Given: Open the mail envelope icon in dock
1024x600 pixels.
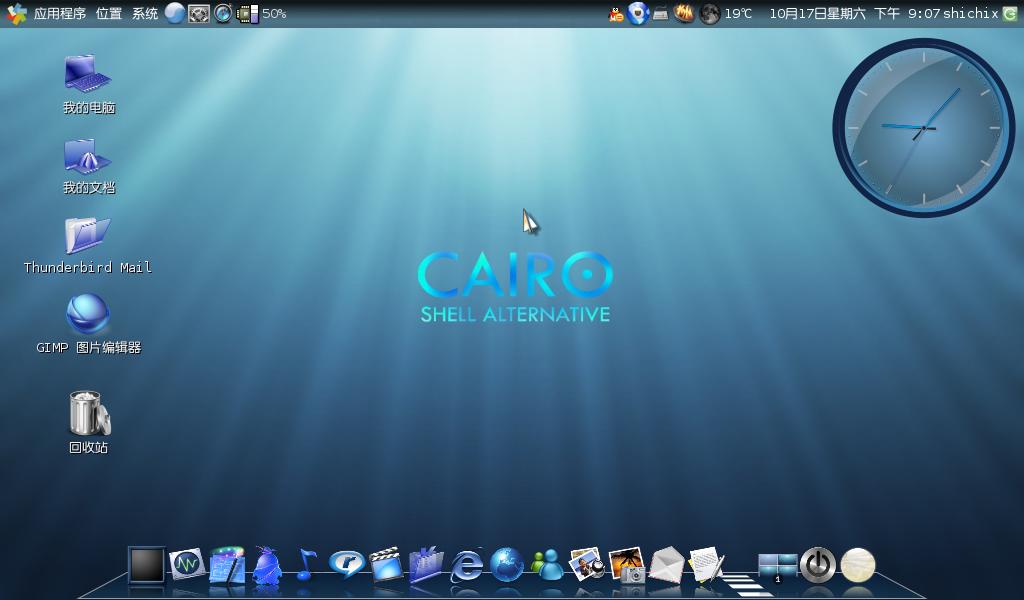Looking at the screenshot, I should (666, 565).
